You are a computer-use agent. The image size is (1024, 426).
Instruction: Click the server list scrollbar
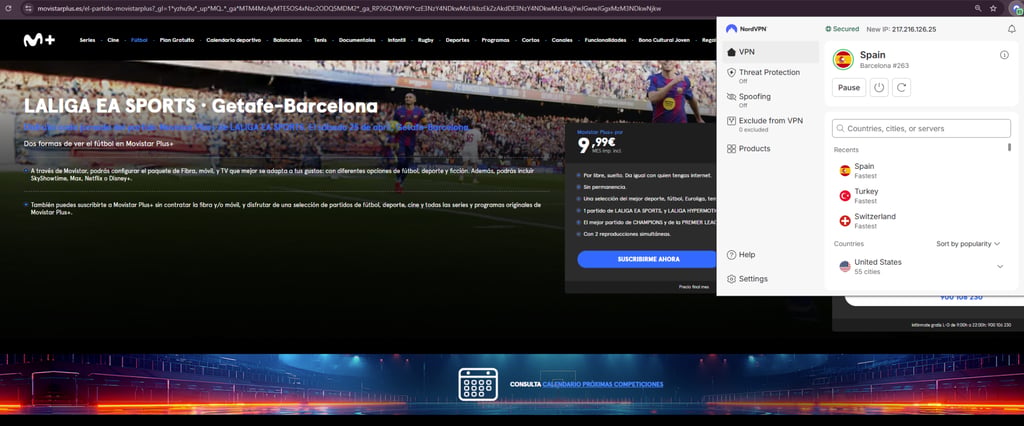pos(1010,147)
